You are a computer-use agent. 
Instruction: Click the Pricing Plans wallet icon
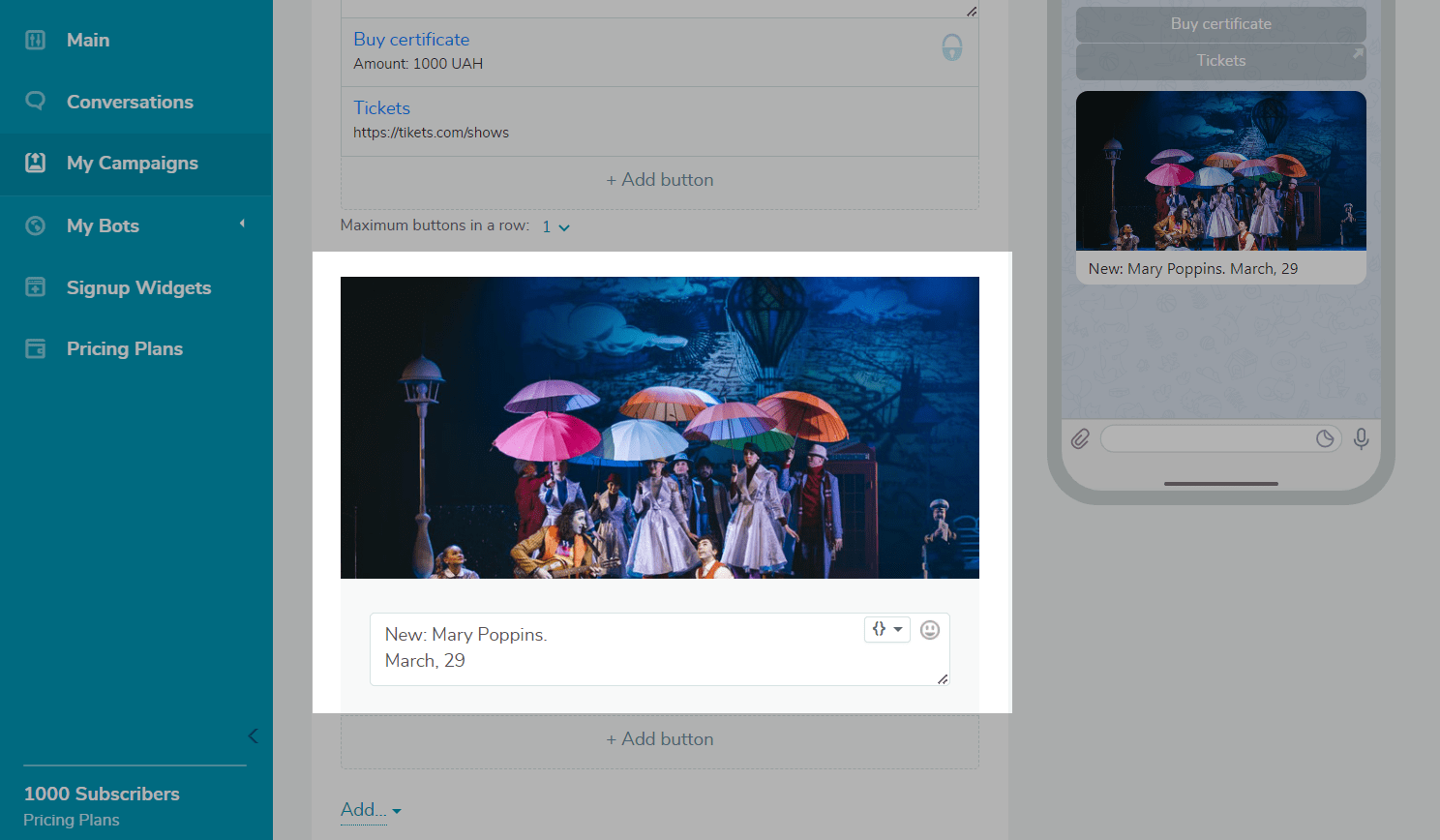click(35, 348)
